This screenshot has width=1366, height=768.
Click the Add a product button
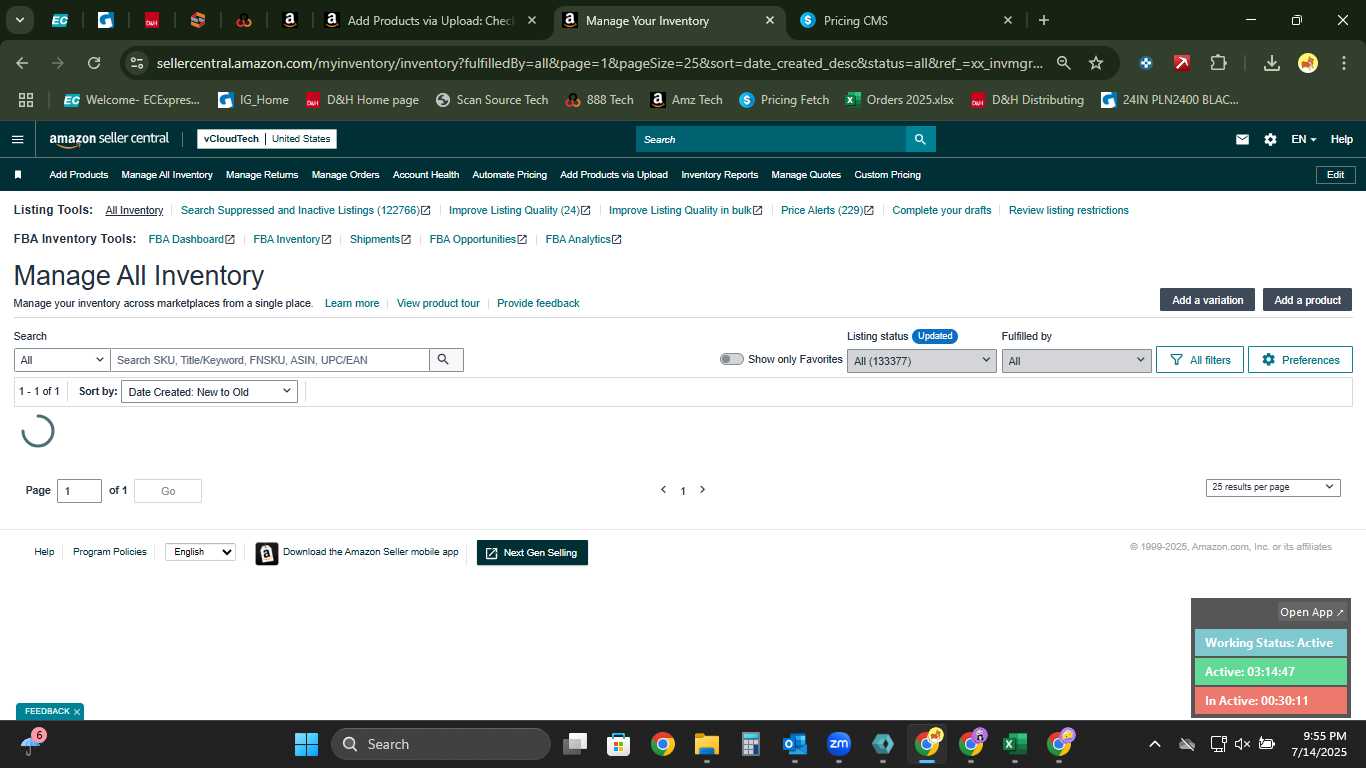point(1307,300)
